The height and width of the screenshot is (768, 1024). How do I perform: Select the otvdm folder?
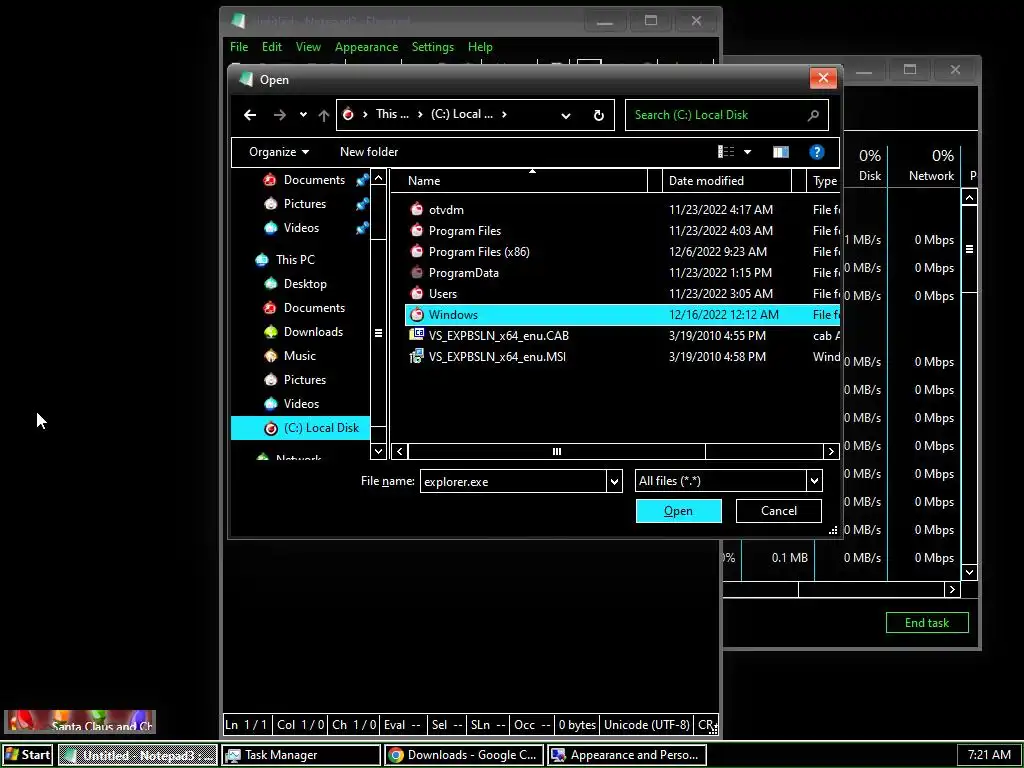pyautogui.click(x=446, y=210)
